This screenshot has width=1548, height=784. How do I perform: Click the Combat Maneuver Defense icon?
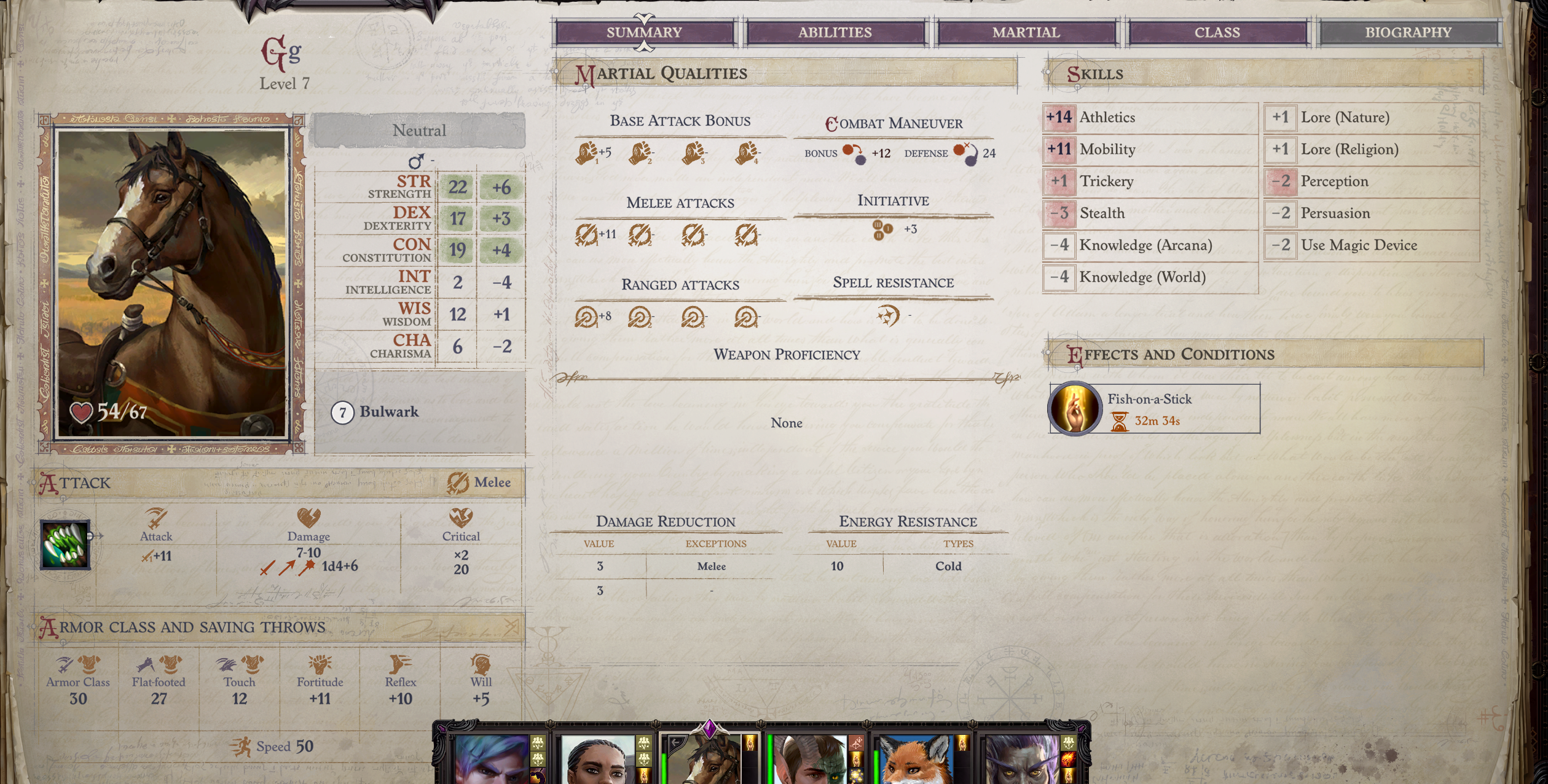tap(966, 154)
